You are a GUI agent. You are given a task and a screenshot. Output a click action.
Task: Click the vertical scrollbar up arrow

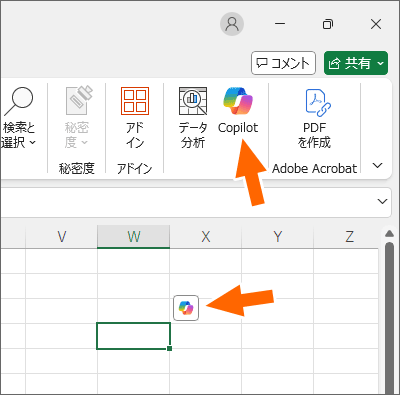click(389, 234)
